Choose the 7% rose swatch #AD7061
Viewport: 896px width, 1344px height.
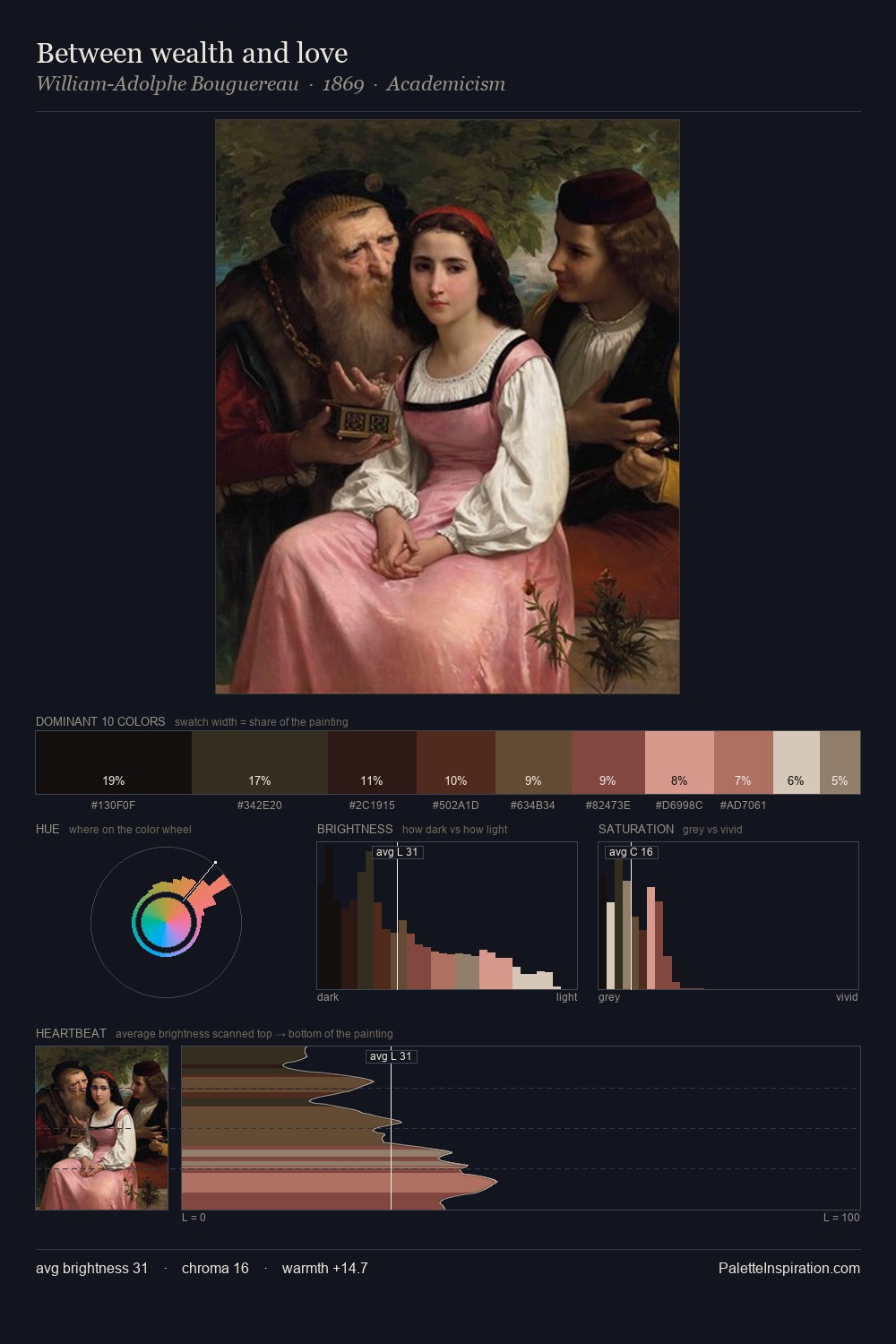743,762
